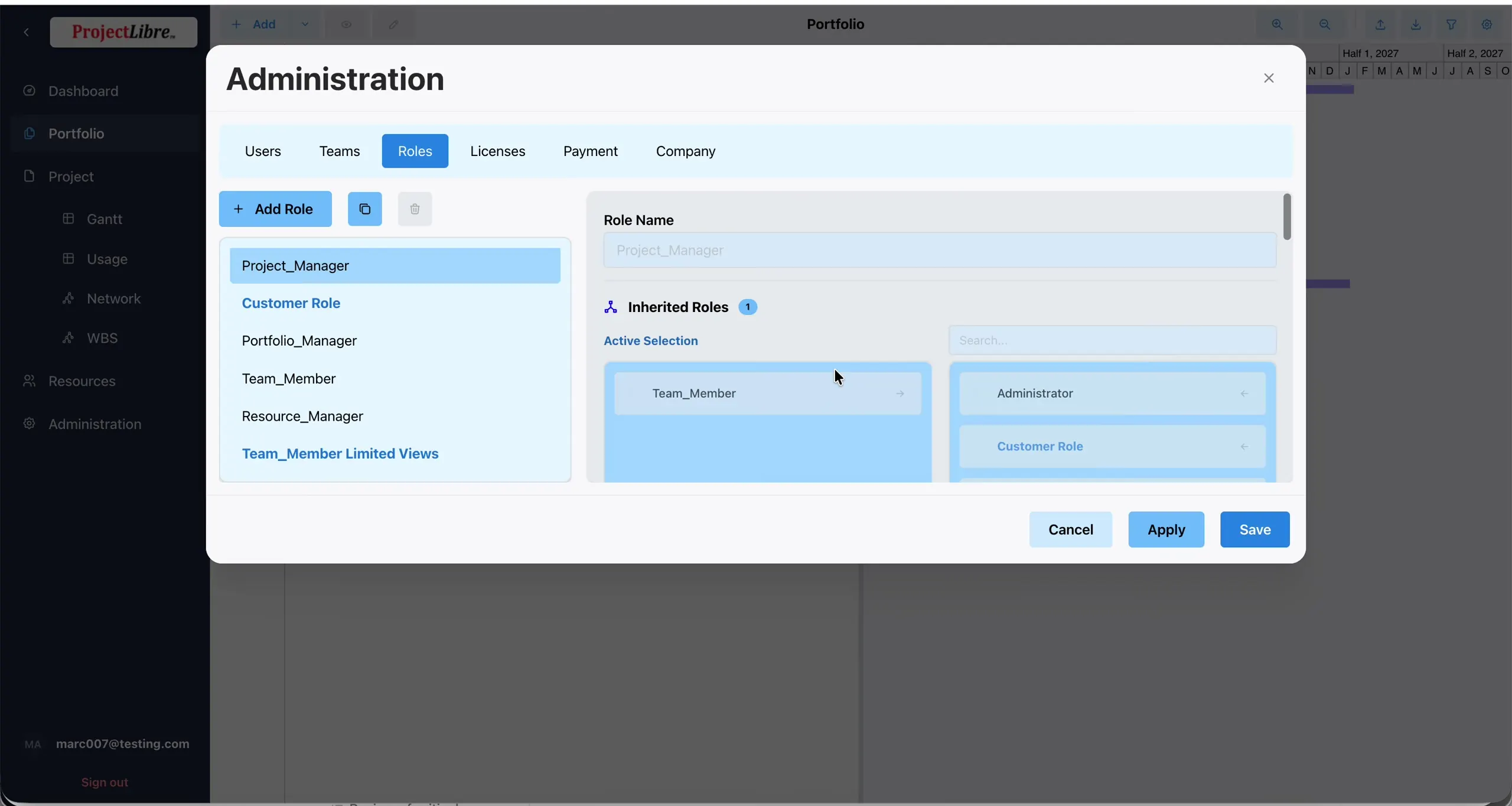This screenshot has height=806, width=1512.
Task: Click the role details panel scrollbar
Action: (x=1287, y=216)
